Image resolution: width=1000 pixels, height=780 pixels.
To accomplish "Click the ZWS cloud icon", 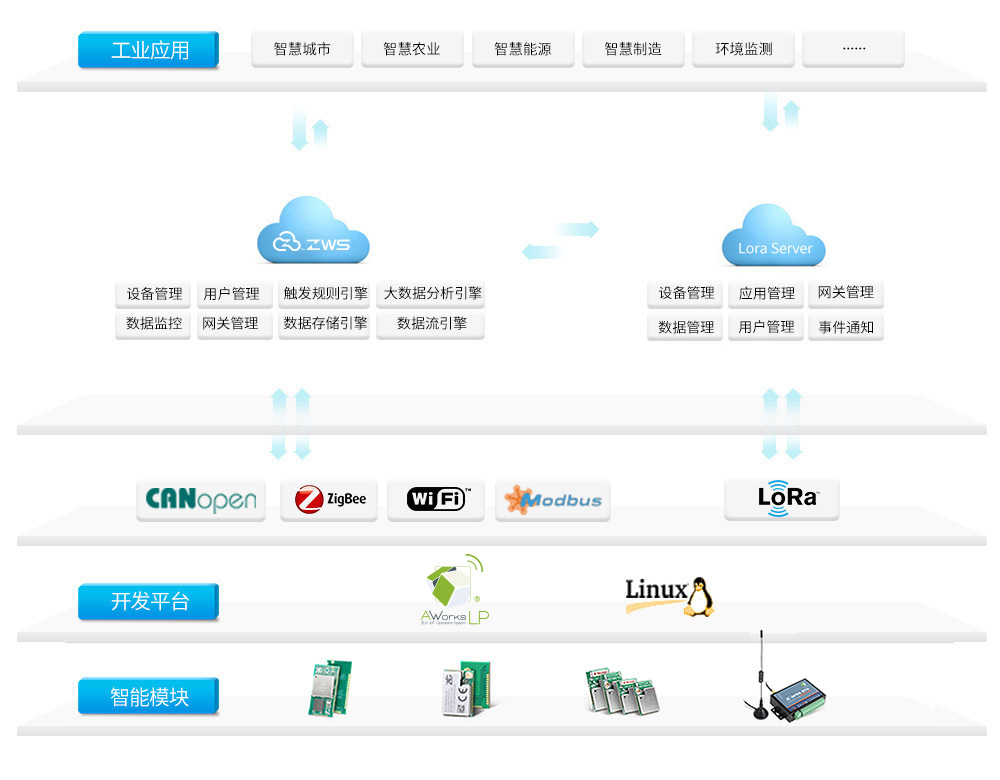I will click(313, 232).
